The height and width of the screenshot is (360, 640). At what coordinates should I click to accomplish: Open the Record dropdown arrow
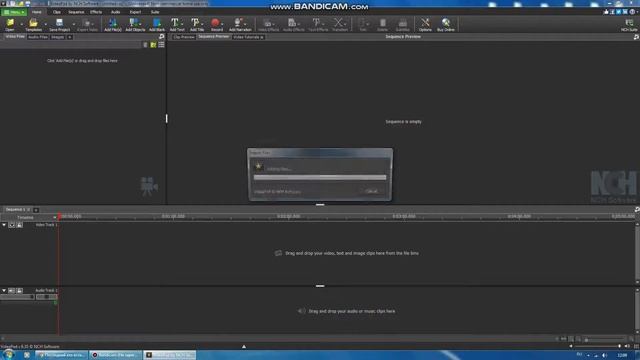222,24
